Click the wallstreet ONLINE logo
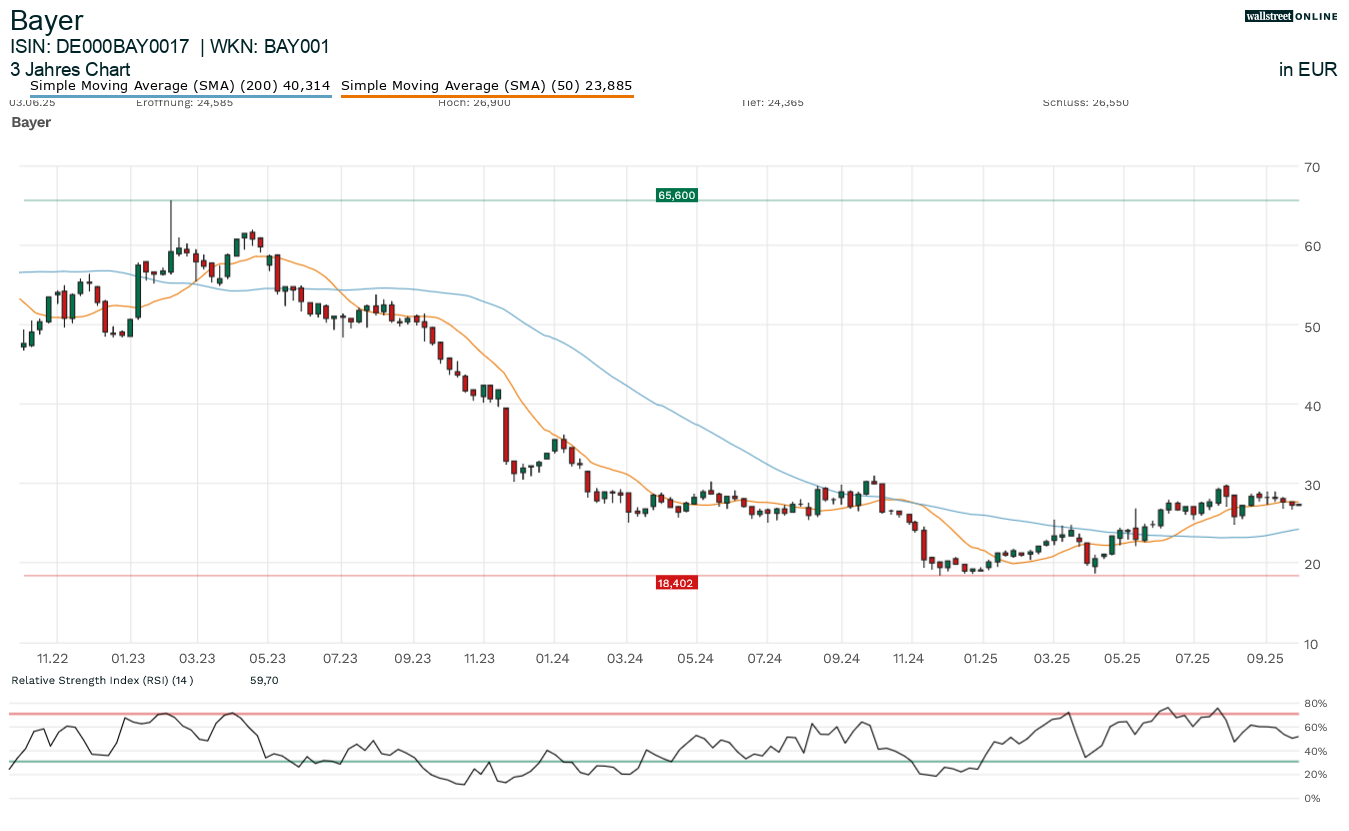This screenshot has width=1349, height=831. (x=1291, y=16)
